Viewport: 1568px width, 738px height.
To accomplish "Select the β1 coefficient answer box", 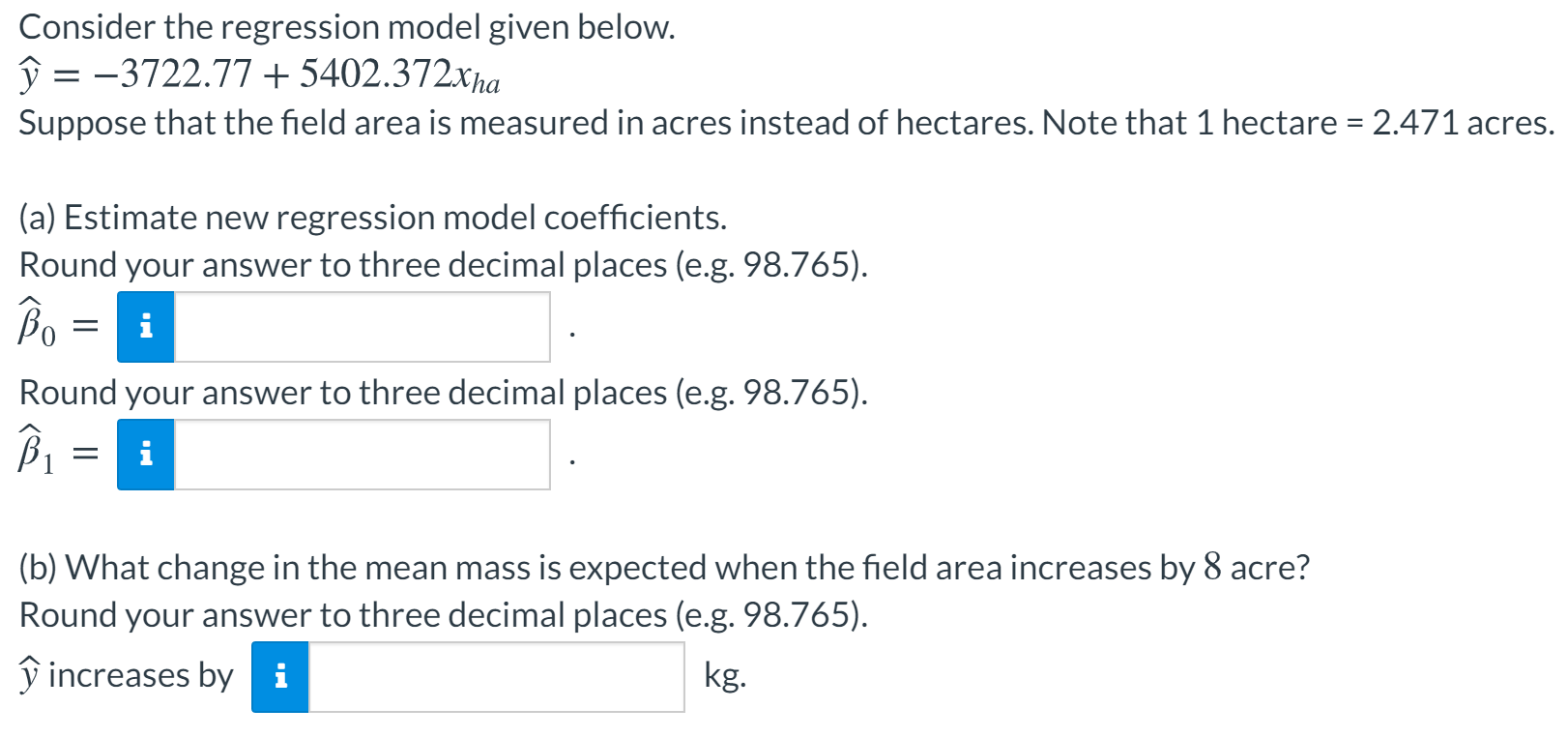I will (362, 455).
